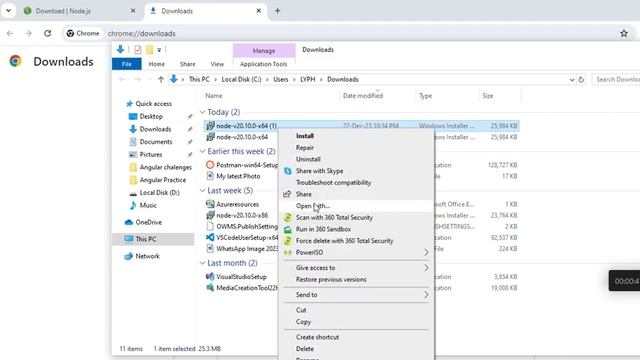640x360 pixels.
Task: Choose Troubleshoot compatibility in context menu
Action: click(x=356, y=183)
